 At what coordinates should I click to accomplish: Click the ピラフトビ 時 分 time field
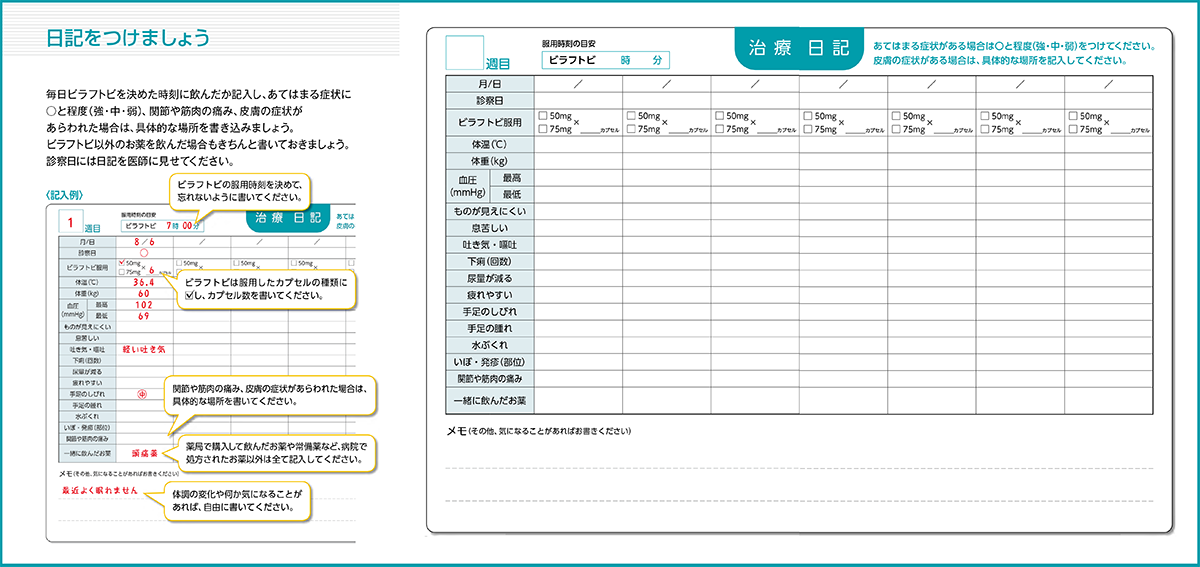pyautogui.click(x=606, y=60)
